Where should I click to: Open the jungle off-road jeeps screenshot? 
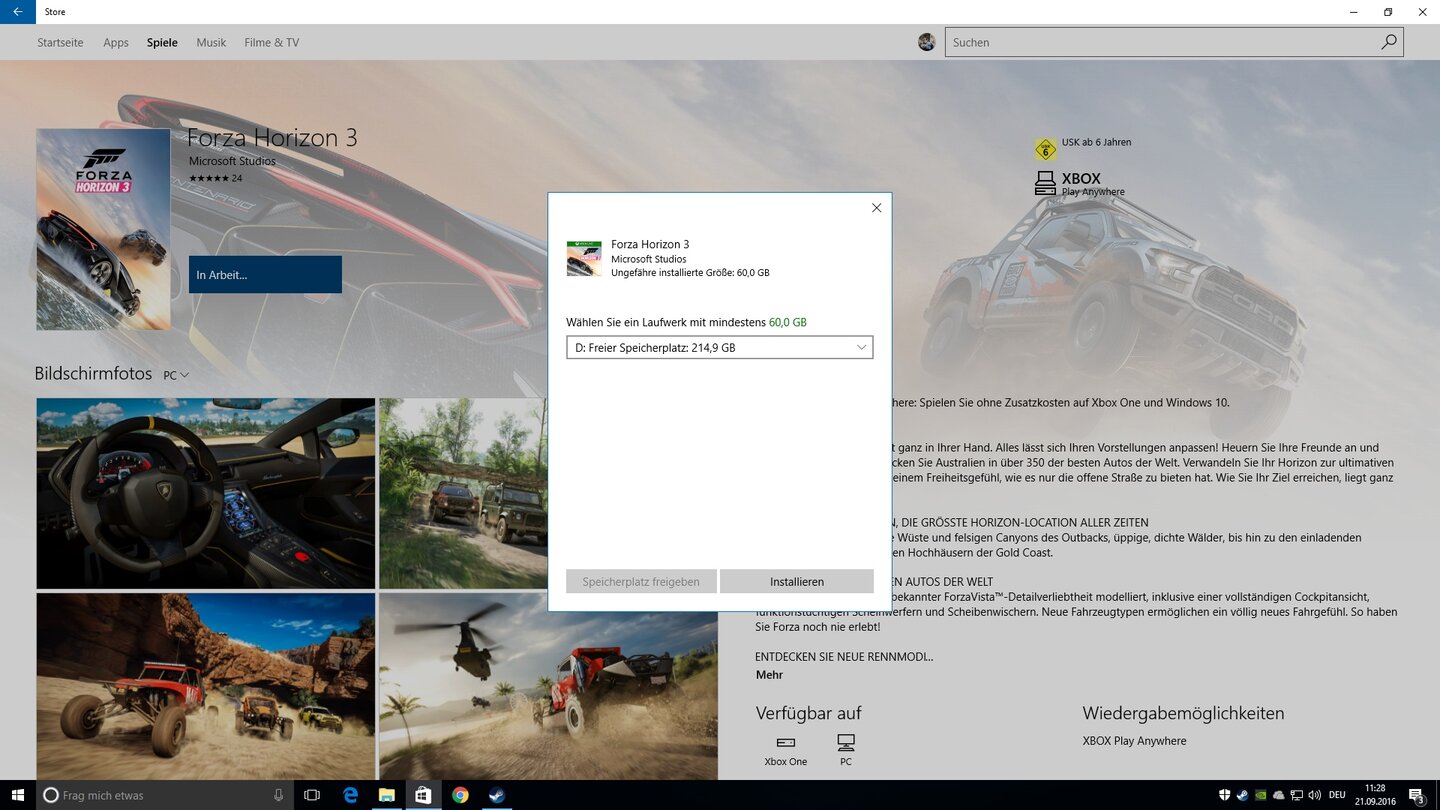click(463, 493)
